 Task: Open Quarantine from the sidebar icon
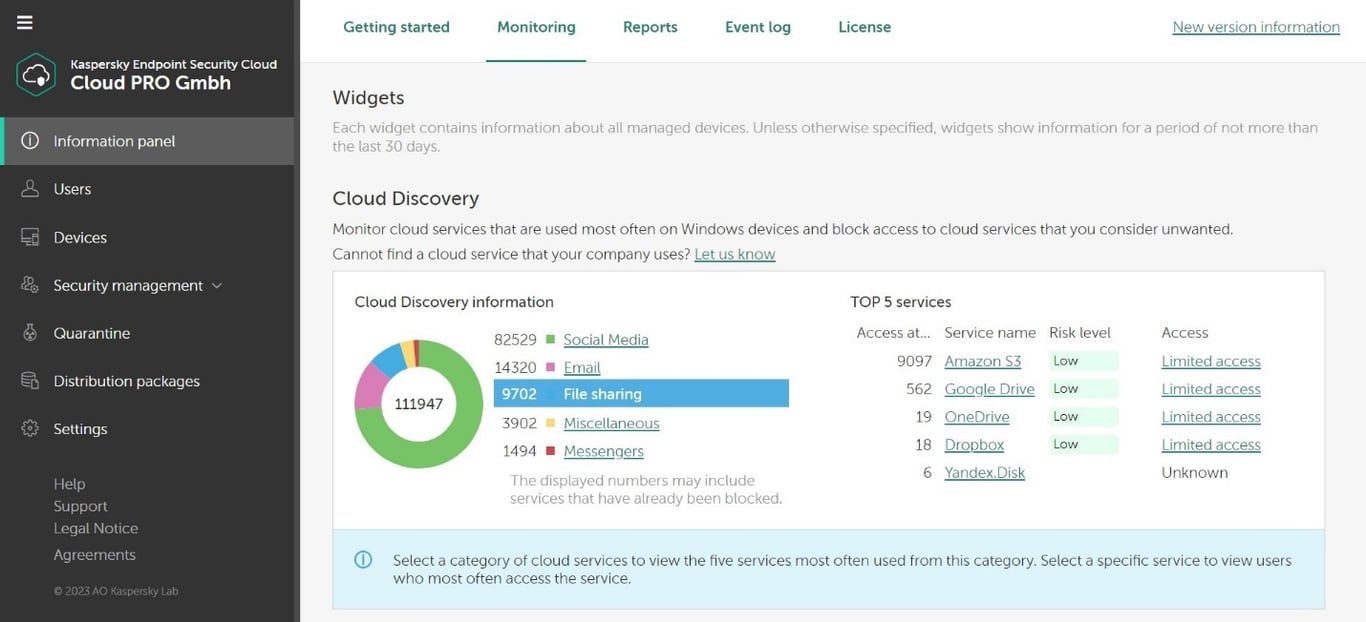(x=29, y=333)
